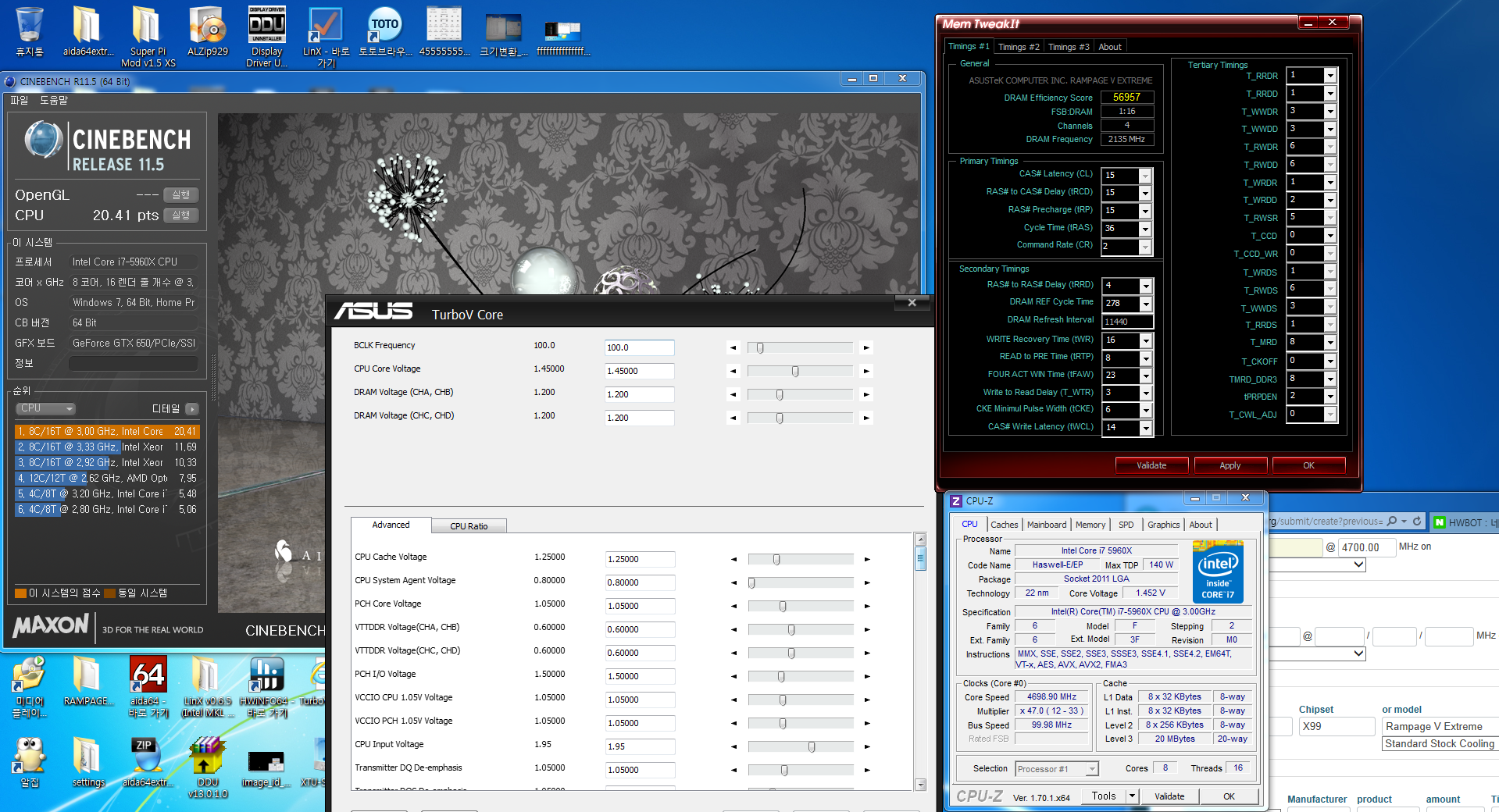Click CPU Core Voltage increase arrow
This screenshot has height=812, width=1499.
[x=865, y=372]
